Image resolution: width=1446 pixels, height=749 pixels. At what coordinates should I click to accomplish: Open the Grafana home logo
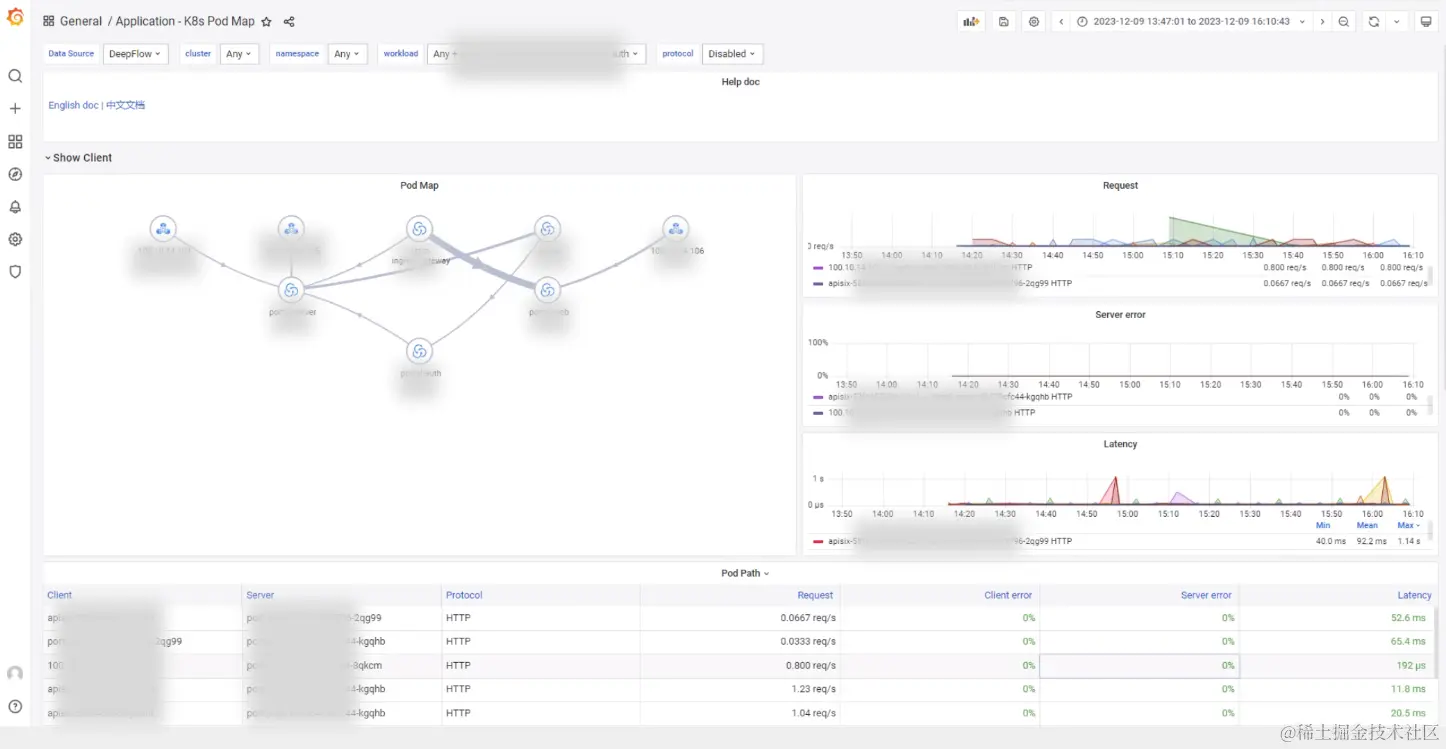(x=15, y=18)
